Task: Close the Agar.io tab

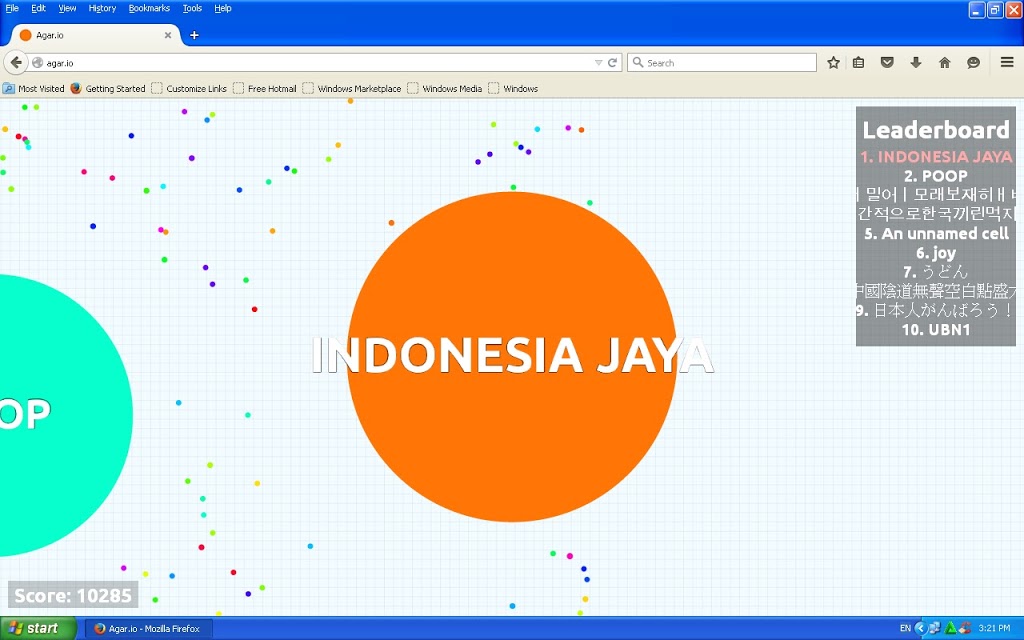Action: coord(168,35)
